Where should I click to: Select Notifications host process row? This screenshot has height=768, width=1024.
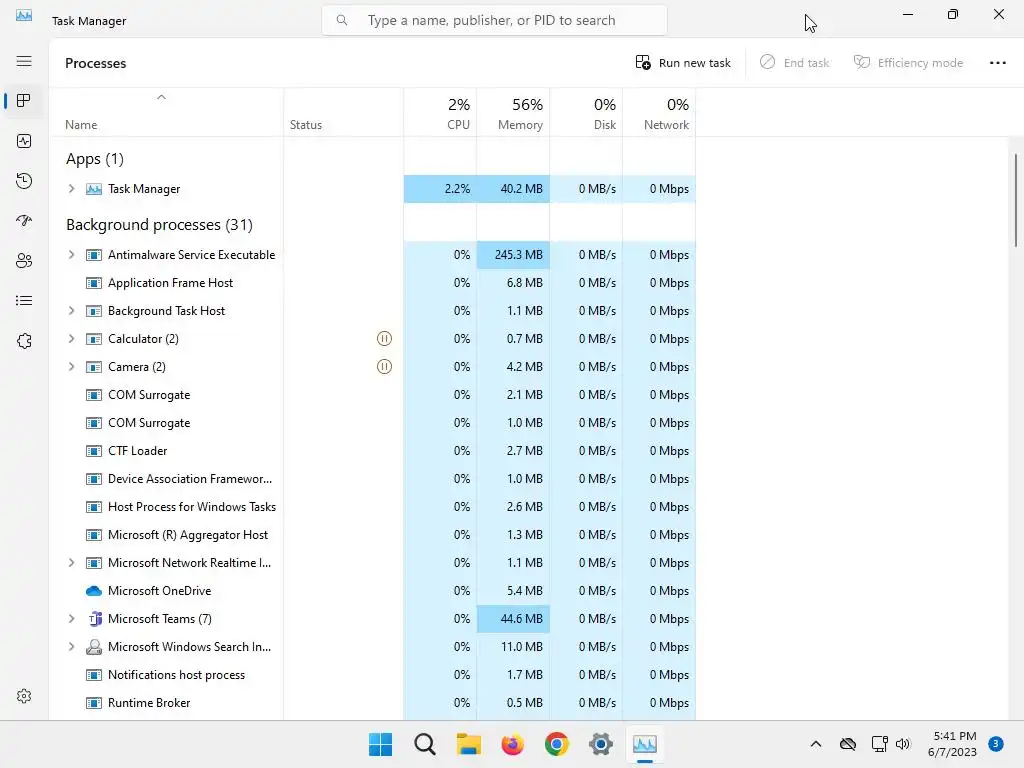[x=373, y=675]
